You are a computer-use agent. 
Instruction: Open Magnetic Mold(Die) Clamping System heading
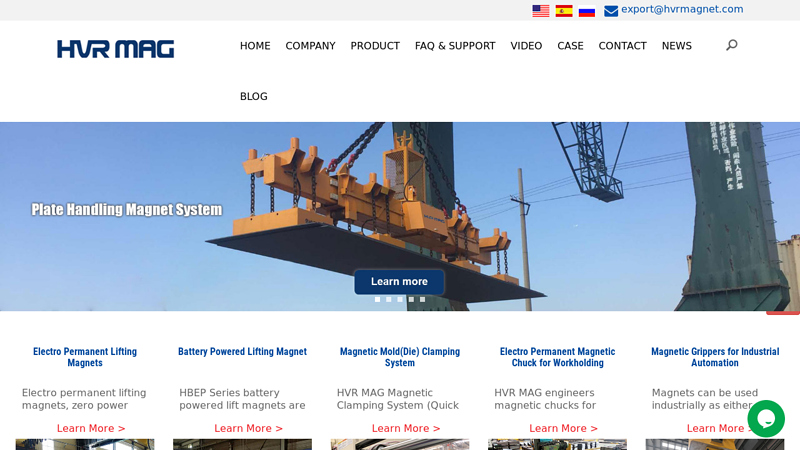coord(400,357)
